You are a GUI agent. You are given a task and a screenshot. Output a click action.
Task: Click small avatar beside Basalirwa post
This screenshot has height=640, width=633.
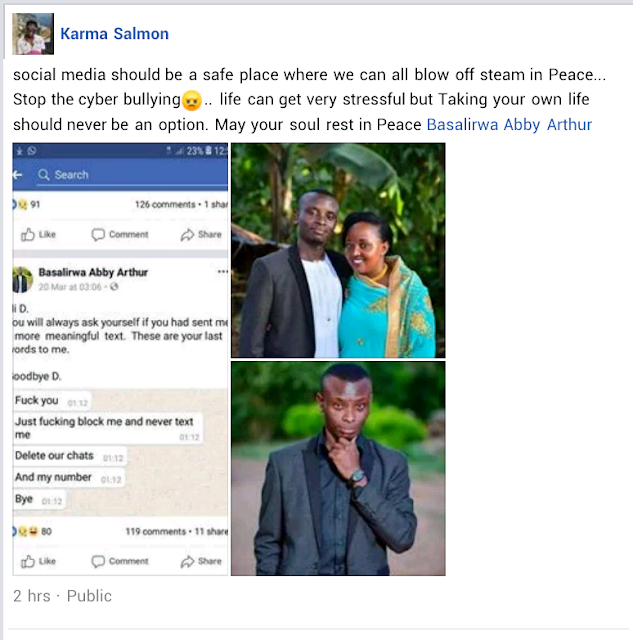[22, 280]
